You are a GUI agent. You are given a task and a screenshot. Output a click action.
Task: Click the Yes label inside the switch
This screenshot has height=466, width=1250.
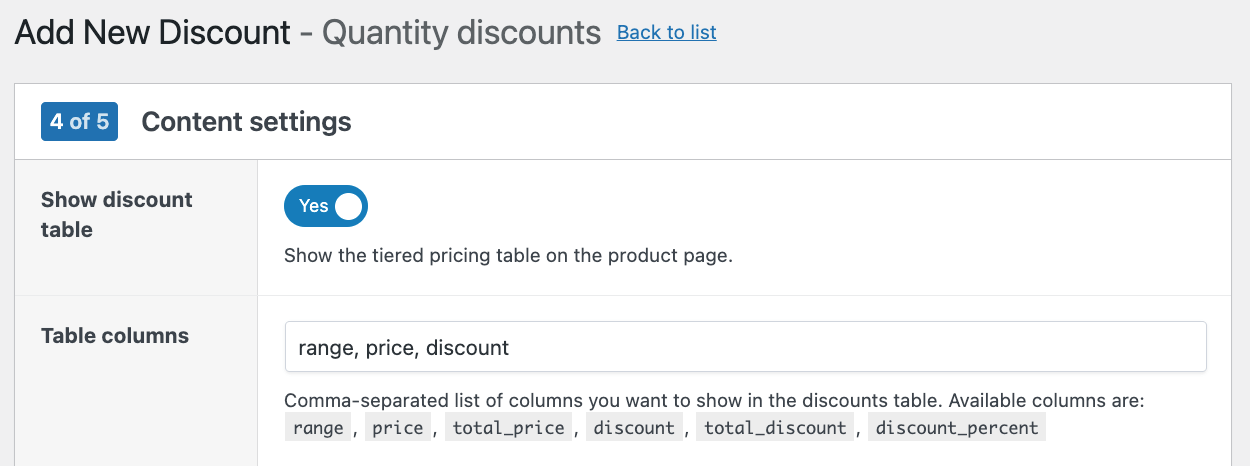[x=313, y=206]
